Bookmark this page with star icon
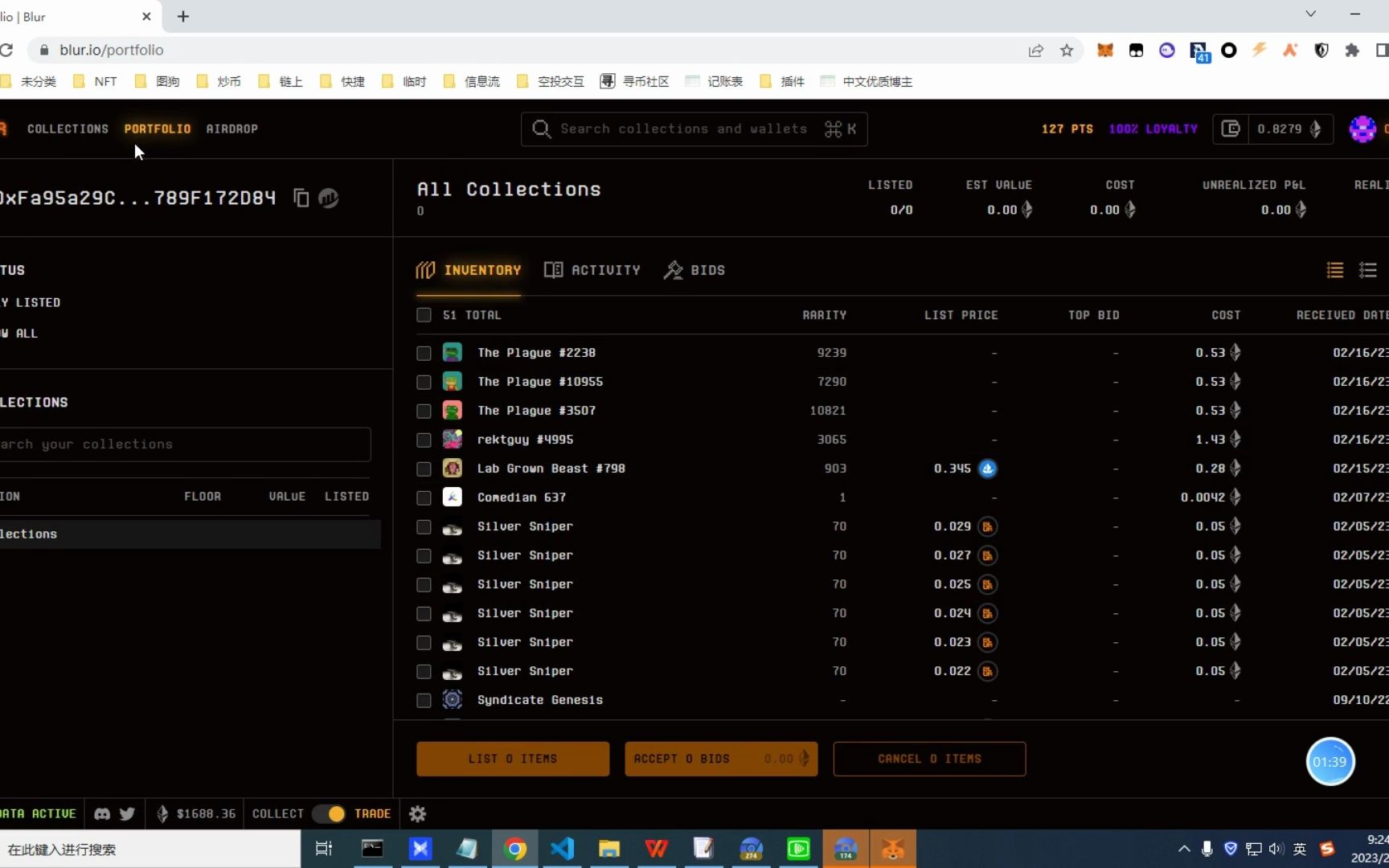Image resolution: width=1389 pixels, height=868 pixels. click(1067, 50)
